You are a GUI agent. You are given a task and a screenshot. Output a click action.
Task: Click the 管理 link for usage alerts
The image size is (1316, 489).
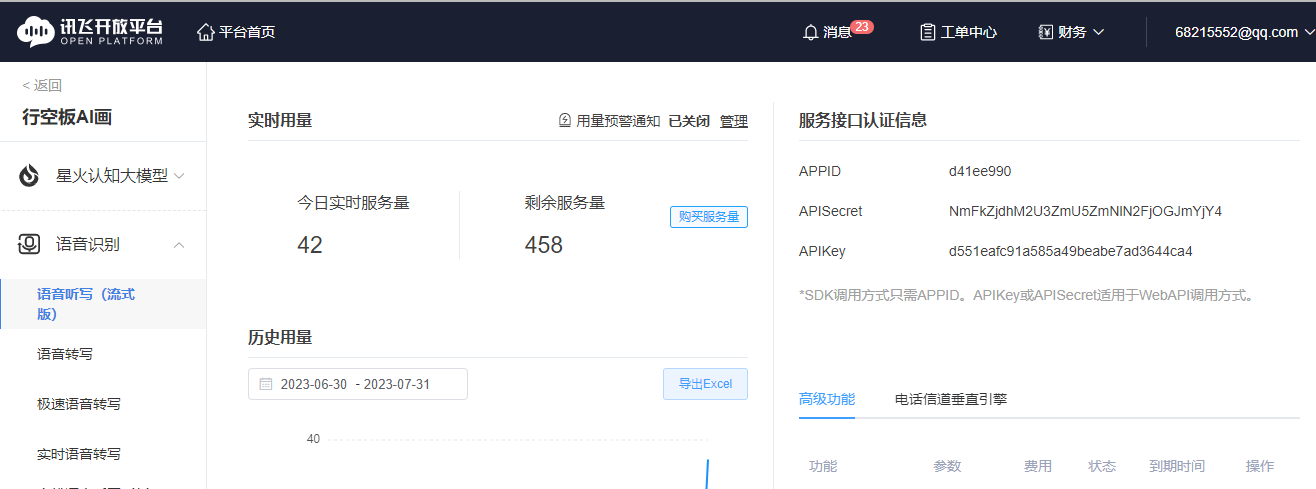pos(734,121)
